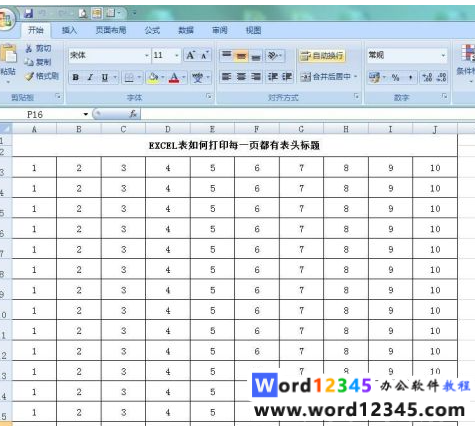Open the Name Box dropdown arrow
Viewport: 475px width, 426px height.
(x=86, y=114)
